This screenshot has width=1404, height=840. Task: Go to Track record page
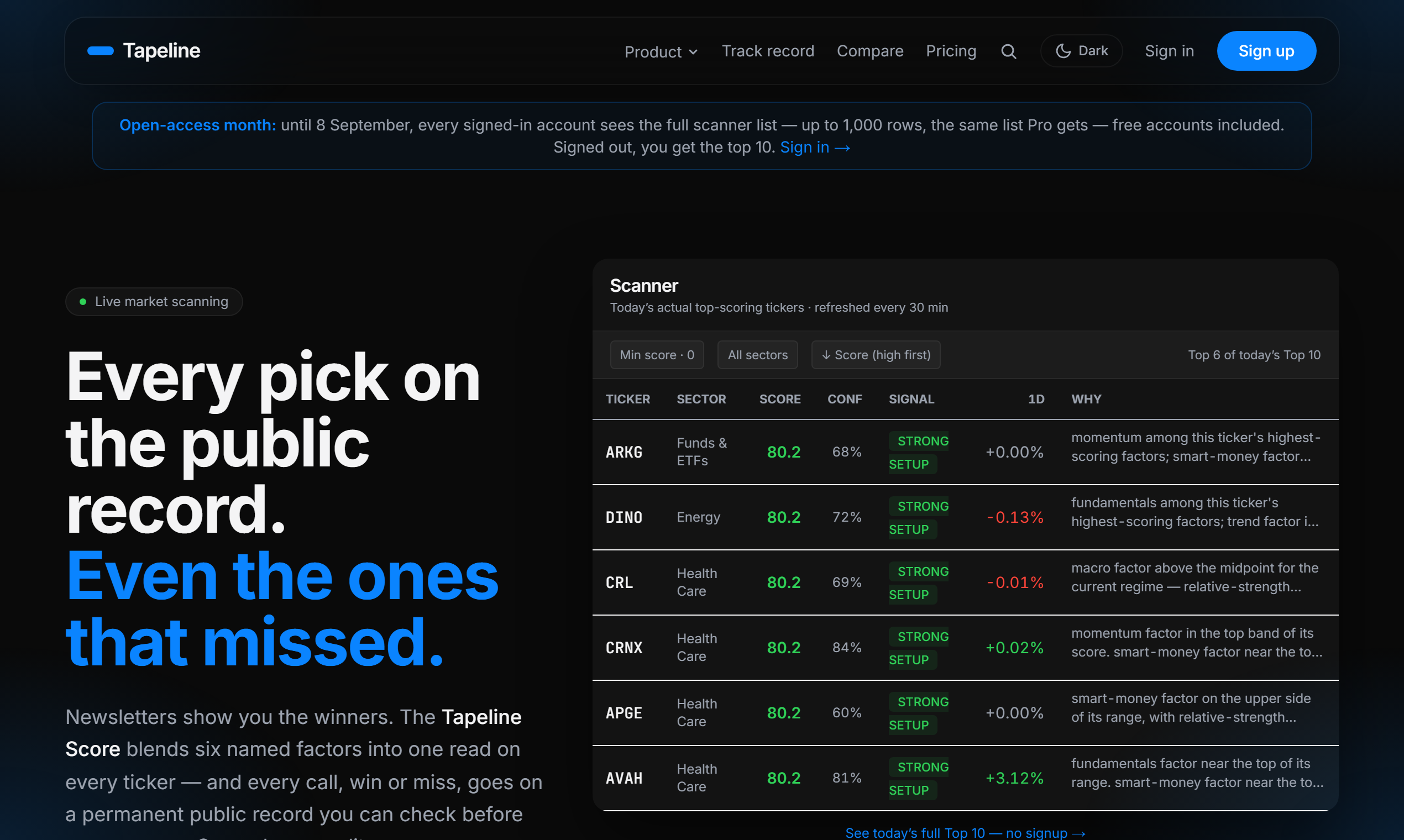(x=768, y=51)
